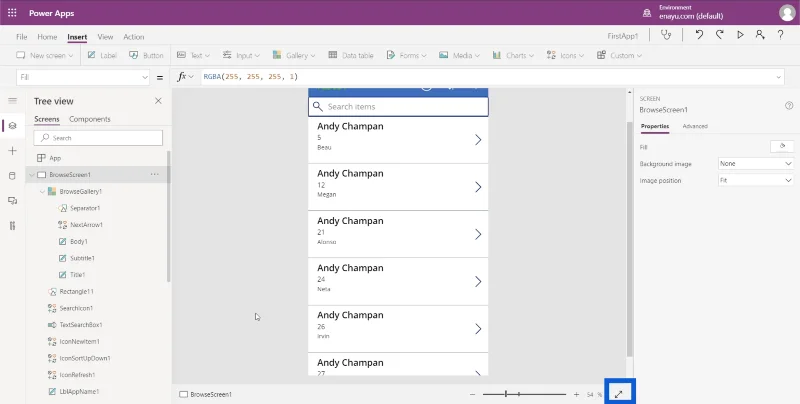Run the App checker stethoscope icon
The image size is (800, 404).
click(666, 35)
